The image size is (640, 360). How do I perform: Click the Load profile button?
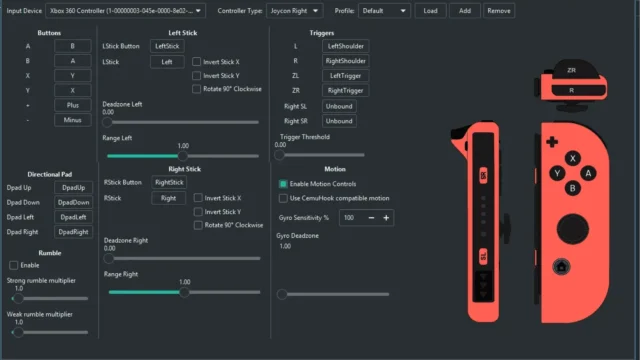coord(430,11)
